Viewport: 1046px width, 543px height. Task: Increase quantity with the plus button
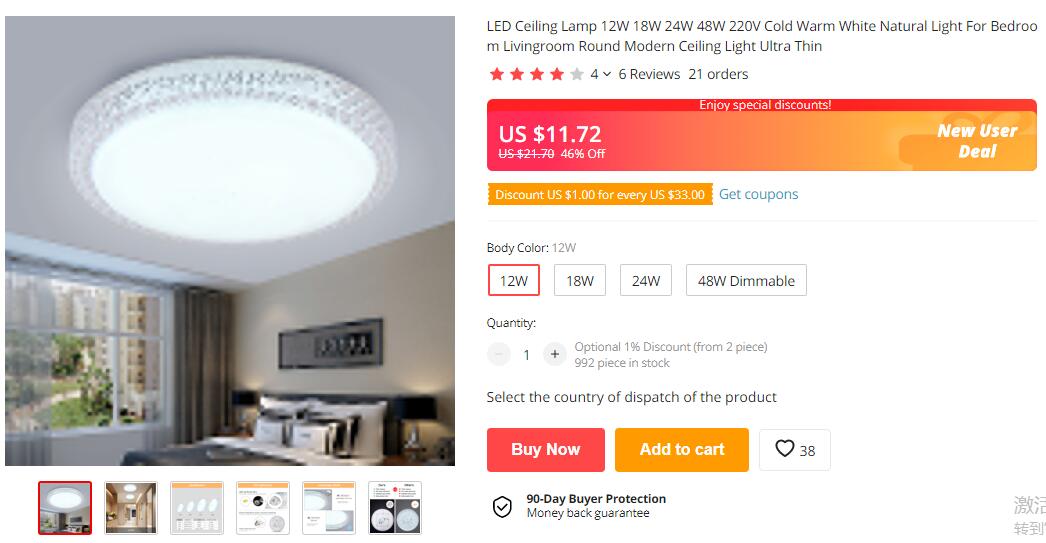coord(554,354)
